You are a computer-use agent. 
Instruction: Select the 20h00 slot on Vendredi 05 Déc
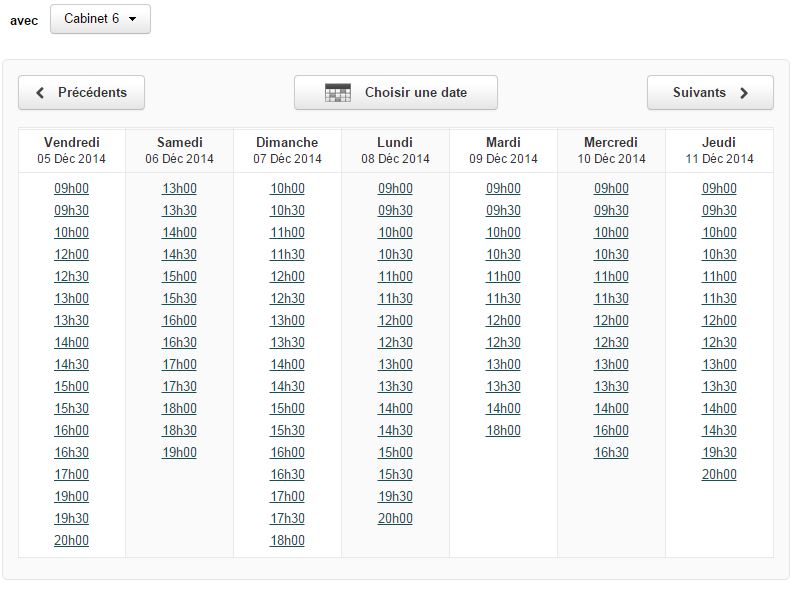71,540
